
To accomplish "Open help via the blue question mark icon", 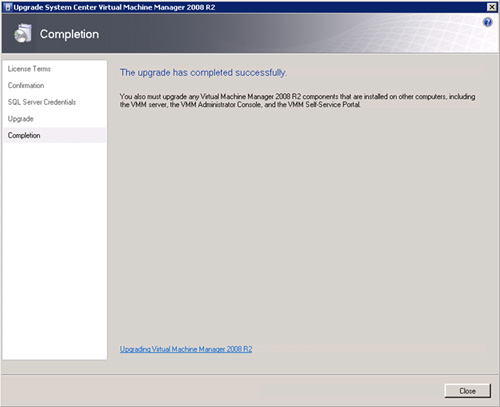I will [x=487, y=22].
